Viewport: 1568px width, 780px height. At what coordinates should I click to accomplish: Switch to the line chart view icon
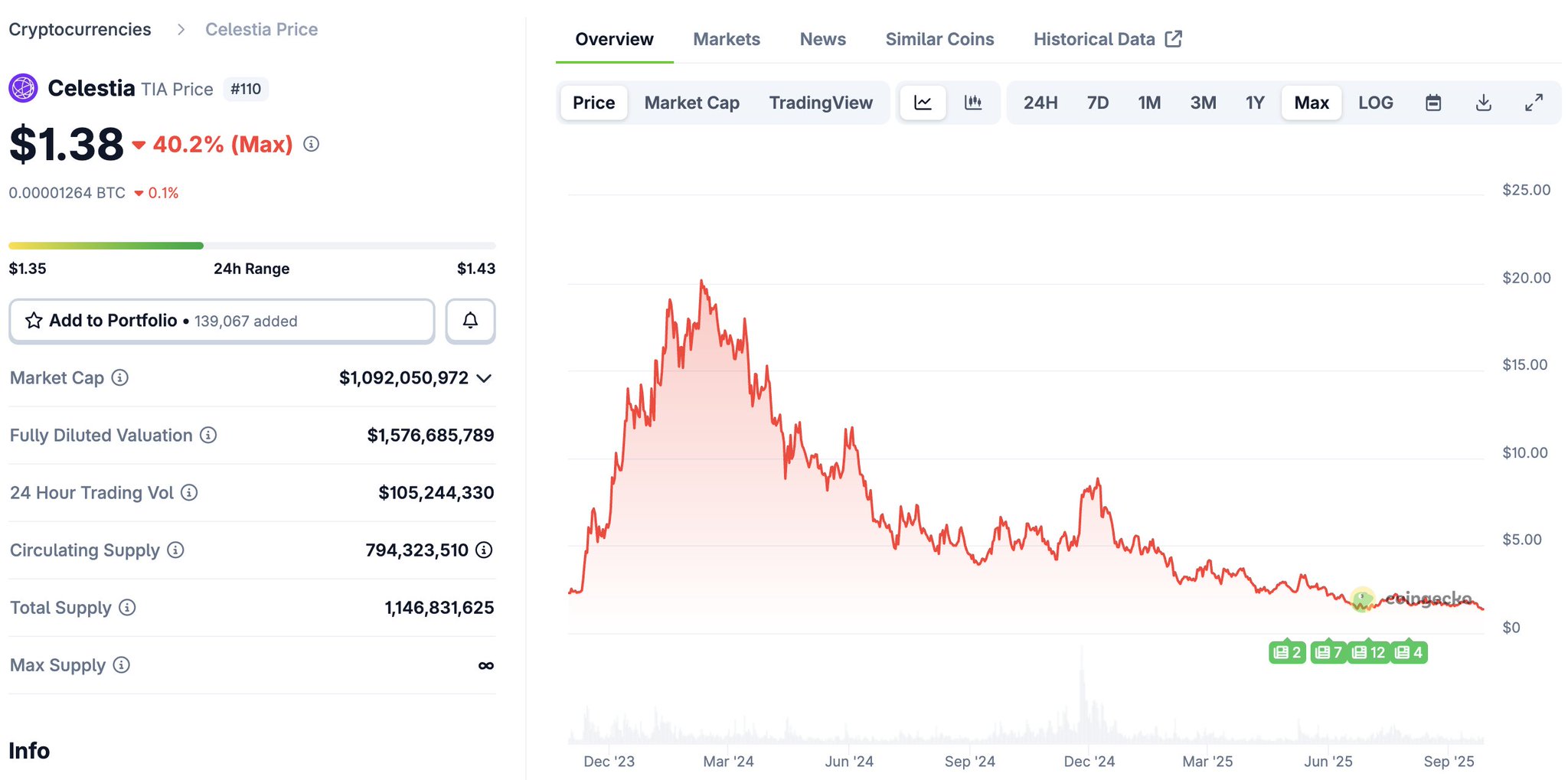click(923, 103)
